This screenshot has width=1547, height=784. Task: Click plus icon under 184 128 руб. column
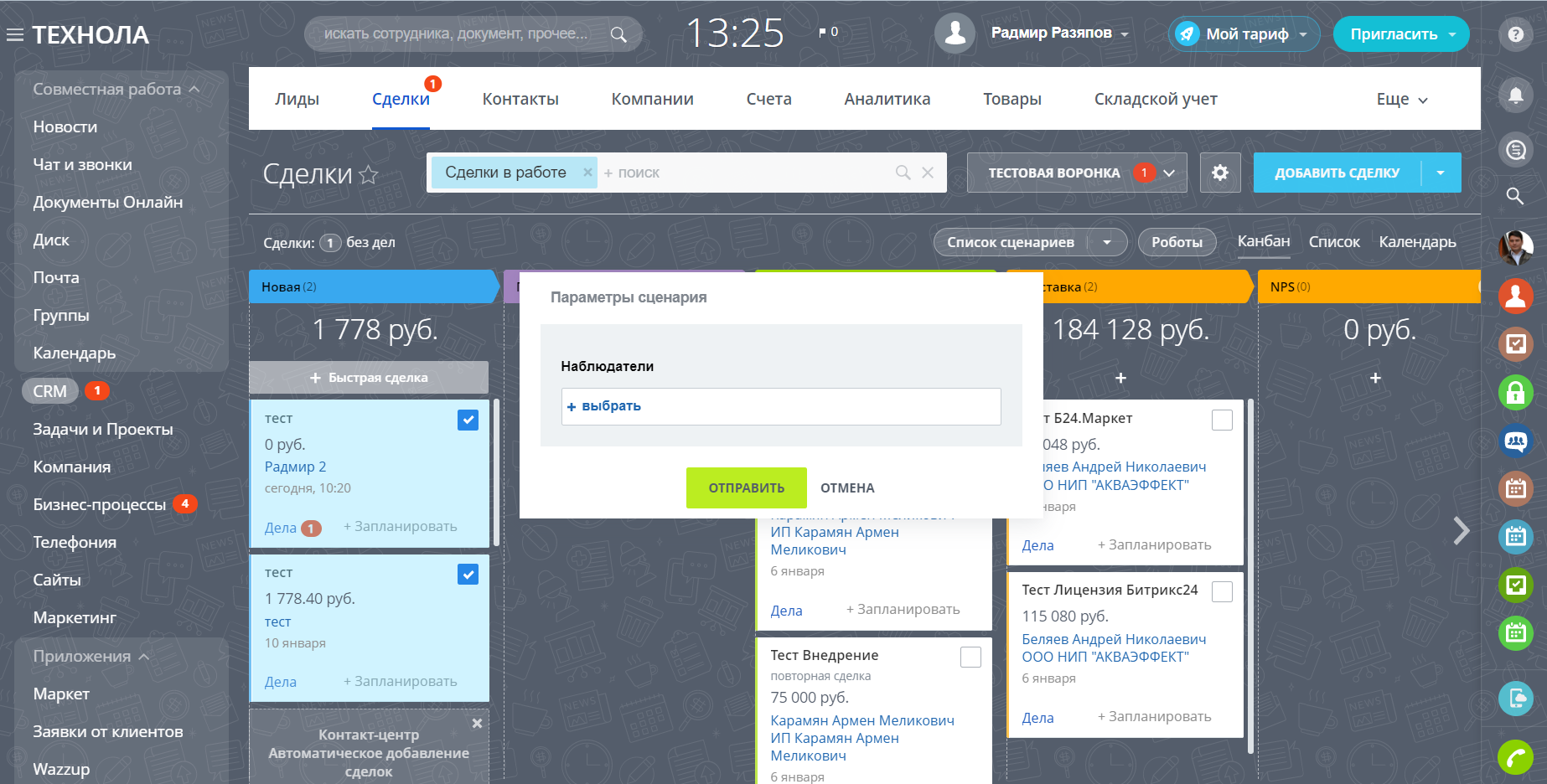pos(1120,379)
